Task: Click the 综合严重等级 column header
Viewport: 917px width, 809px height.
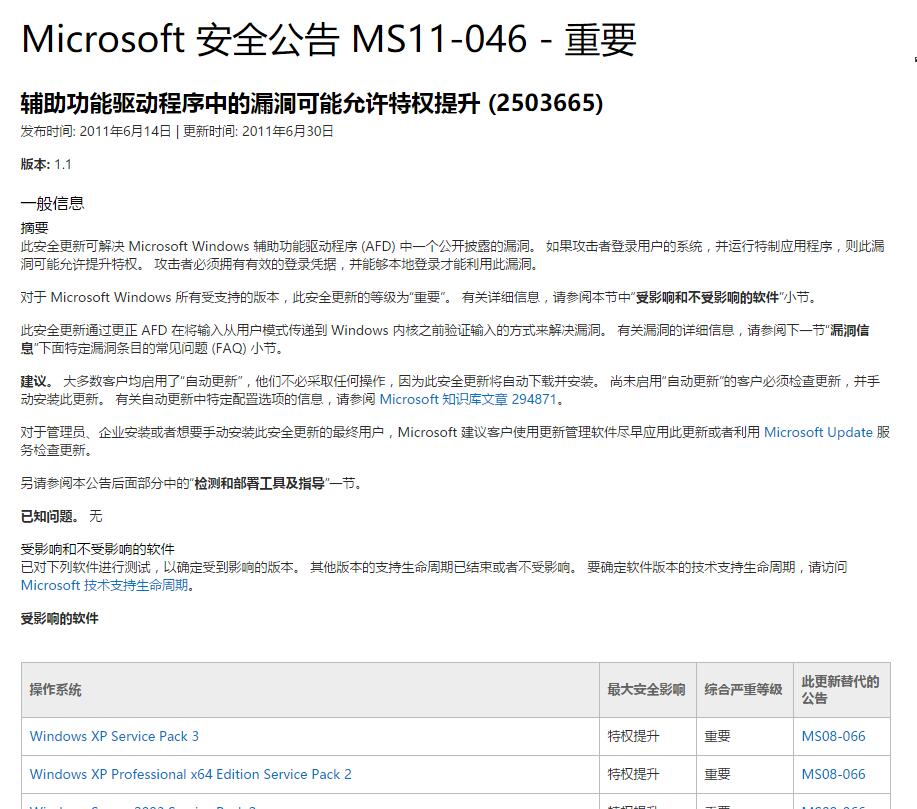Action: pos(743,690)
